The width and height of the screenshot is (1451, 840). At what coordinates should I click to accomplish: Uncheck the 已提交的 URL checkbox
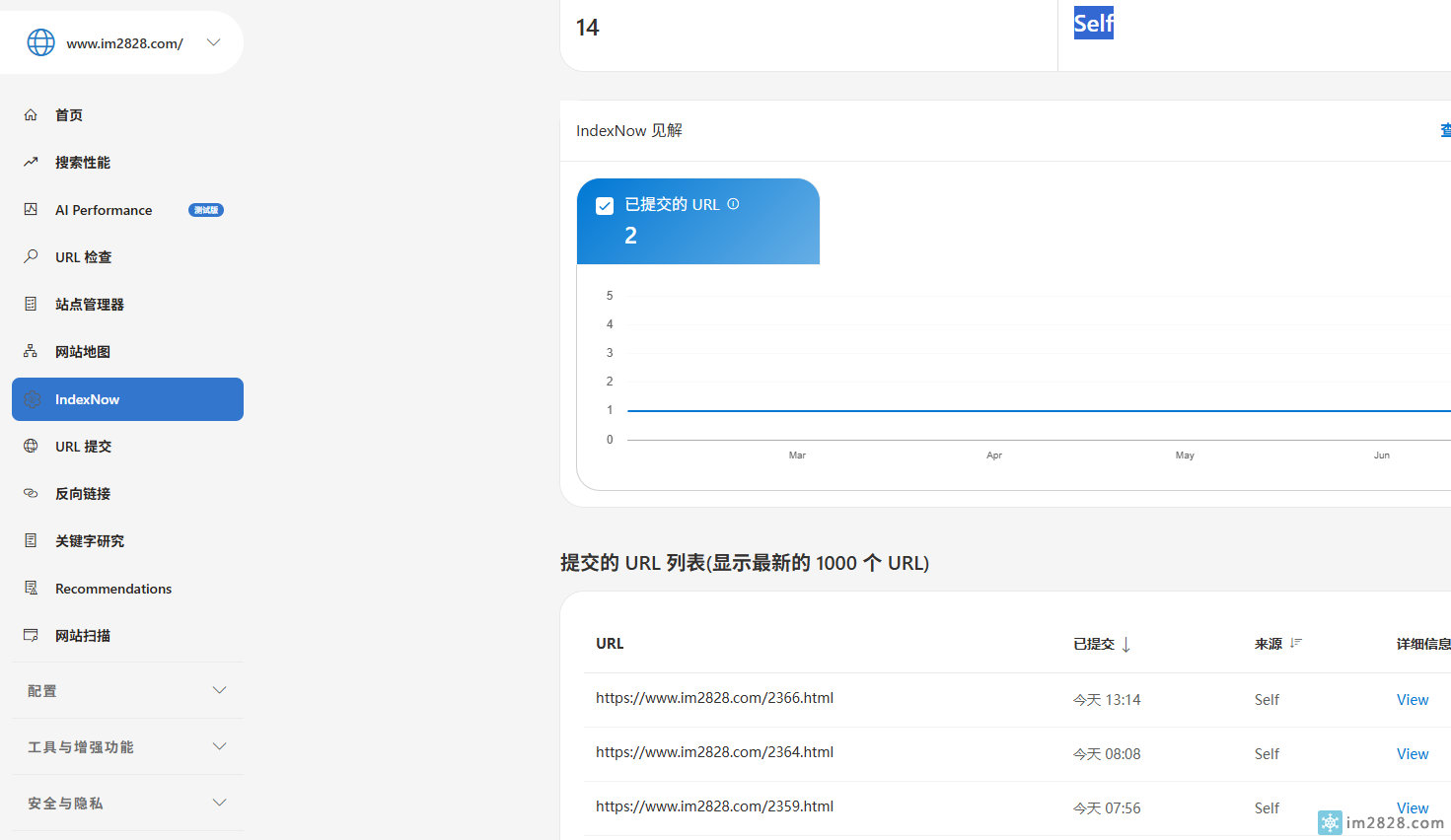tap(605, 206)
